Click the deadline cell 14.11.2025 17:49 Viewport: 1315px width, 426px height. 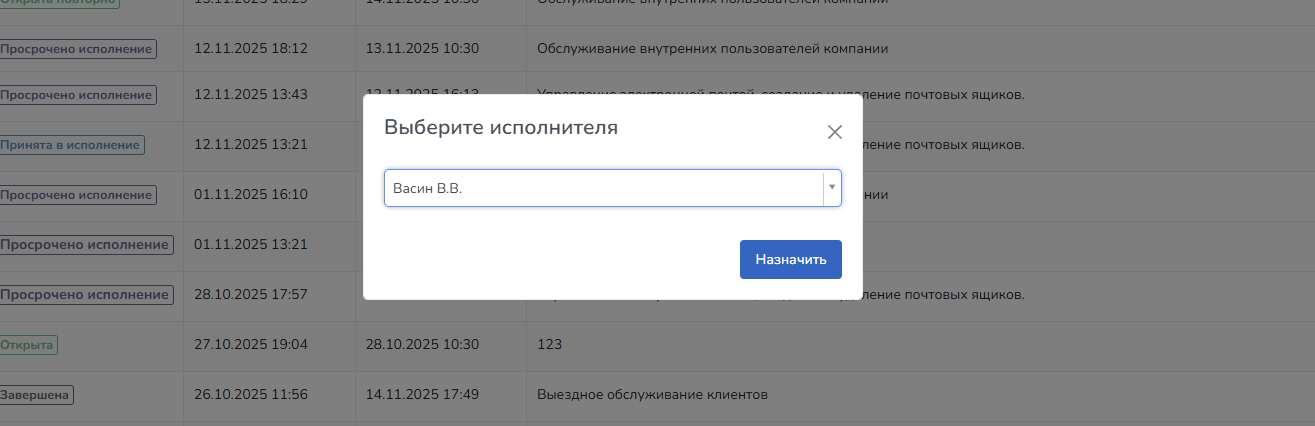pyautogui.click(x=423, y=395)
